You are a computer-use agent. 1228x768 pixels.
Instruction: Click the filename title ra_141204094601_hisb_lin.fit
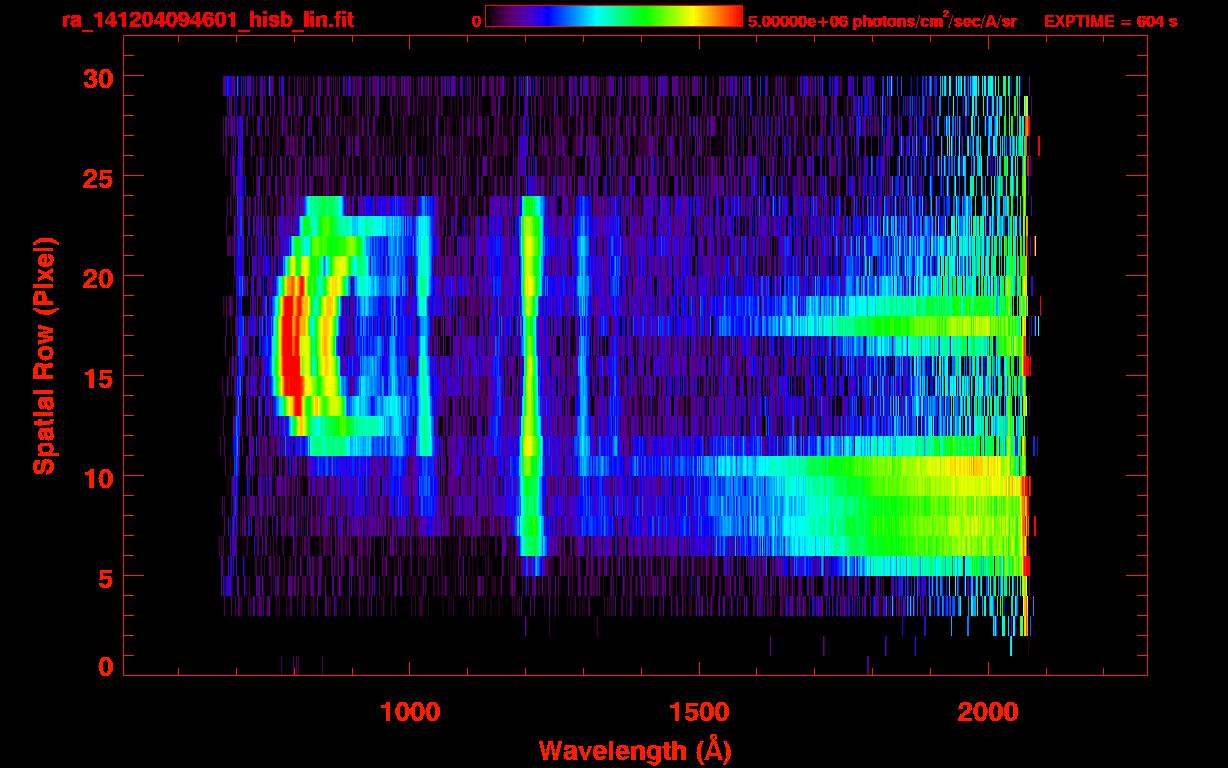(207, 19)
